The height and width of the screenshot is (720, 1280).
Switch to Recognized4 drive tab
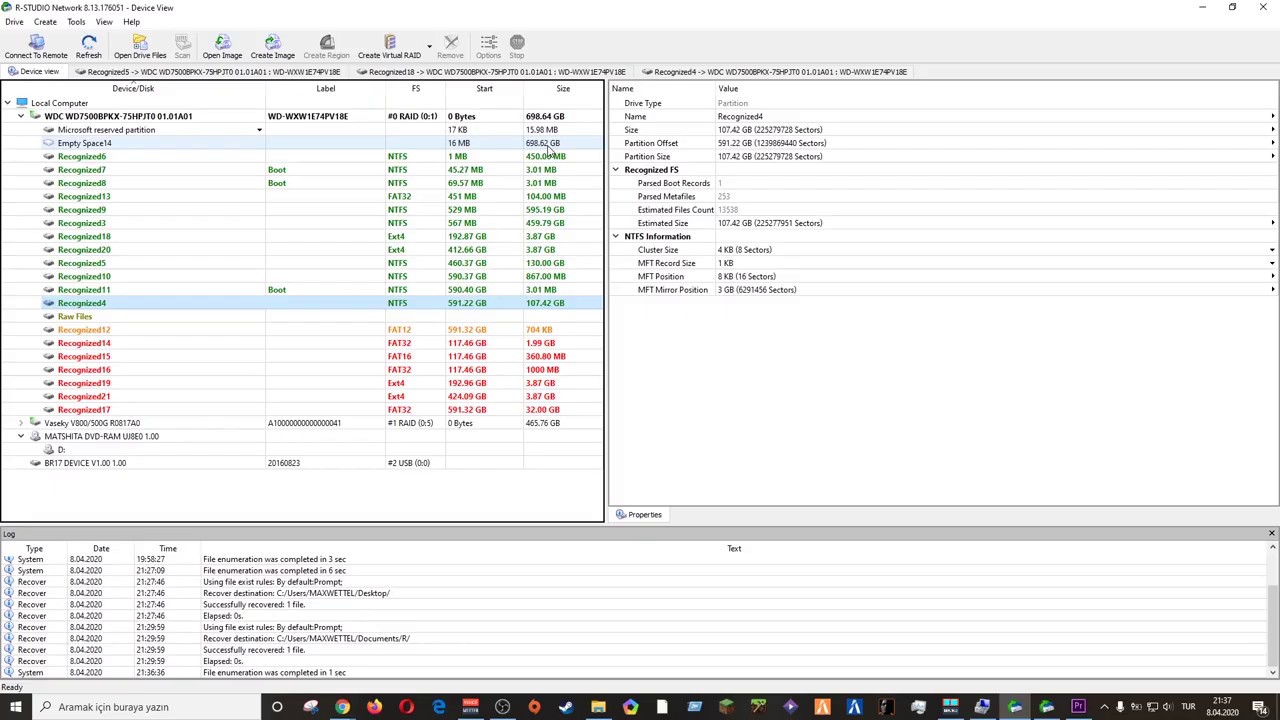[x=774, y=72]
